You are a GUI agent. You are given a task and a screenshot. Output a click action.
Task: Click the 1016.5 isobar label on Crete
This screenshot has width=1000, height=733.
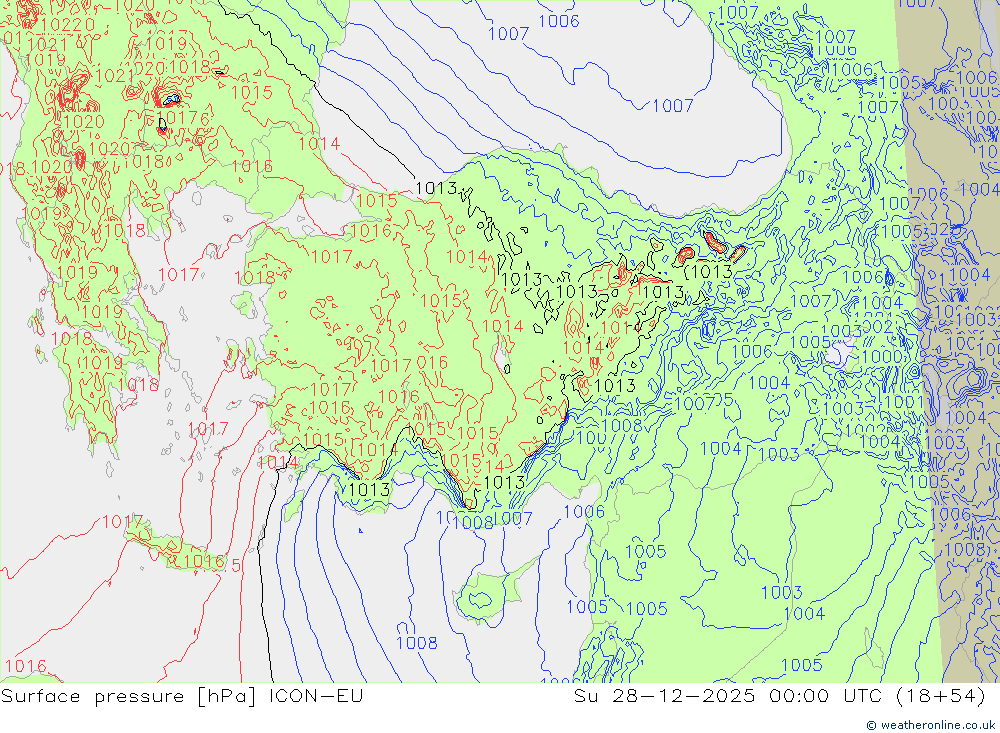(x=212, y=563)
